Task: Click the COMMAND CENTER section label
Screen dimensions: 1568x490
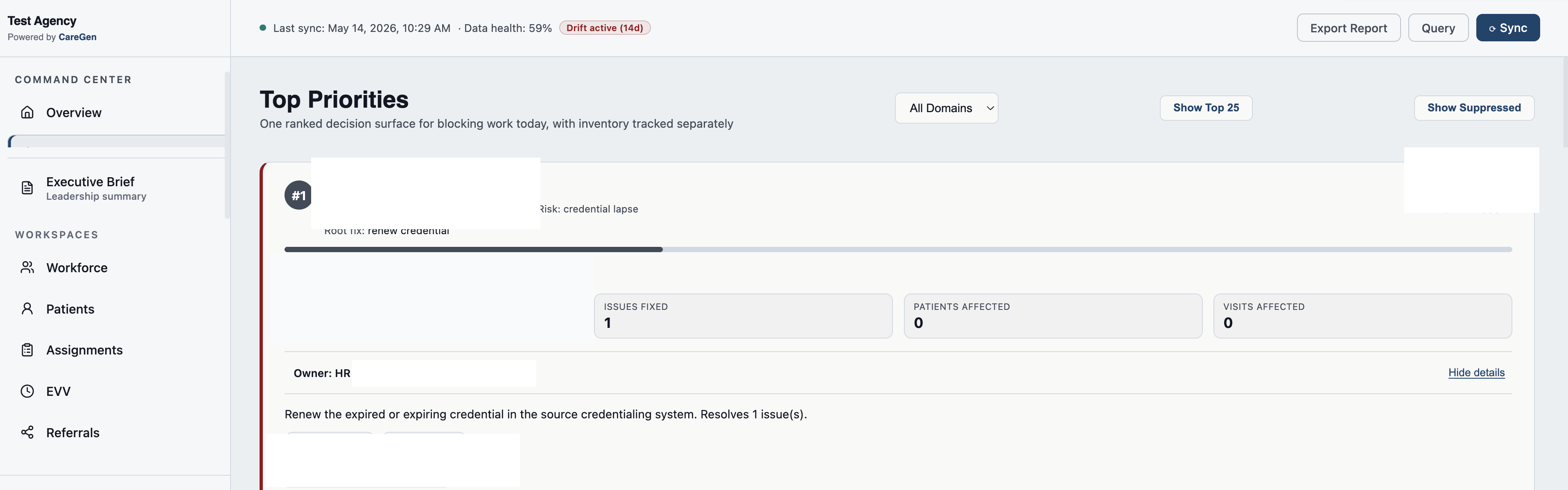Action: [x=73, y=80]
